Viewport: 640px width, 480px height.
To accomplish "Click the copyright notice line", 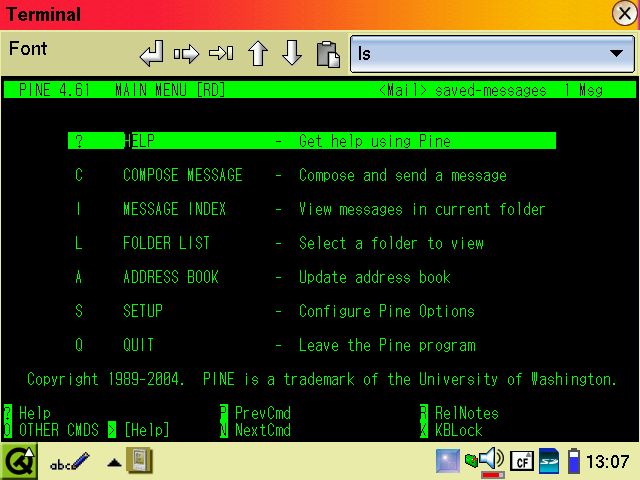I will pos(322,379).
